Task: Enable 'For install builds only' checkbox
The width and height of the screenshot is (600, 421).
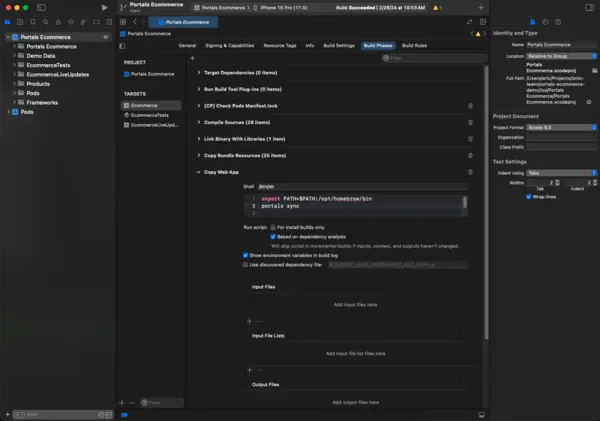Action: (x=273, y=227)
